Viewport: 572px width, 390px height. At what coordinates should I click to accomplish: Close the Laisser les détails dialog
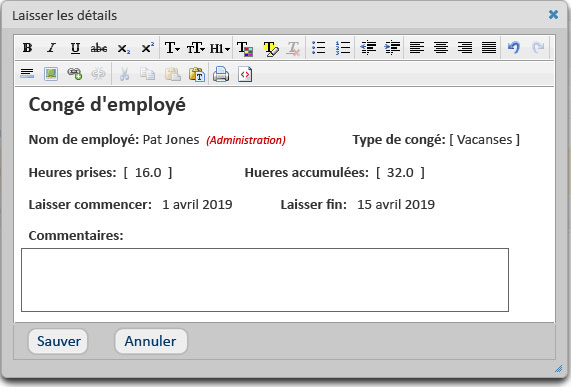[x=553, y=15]
